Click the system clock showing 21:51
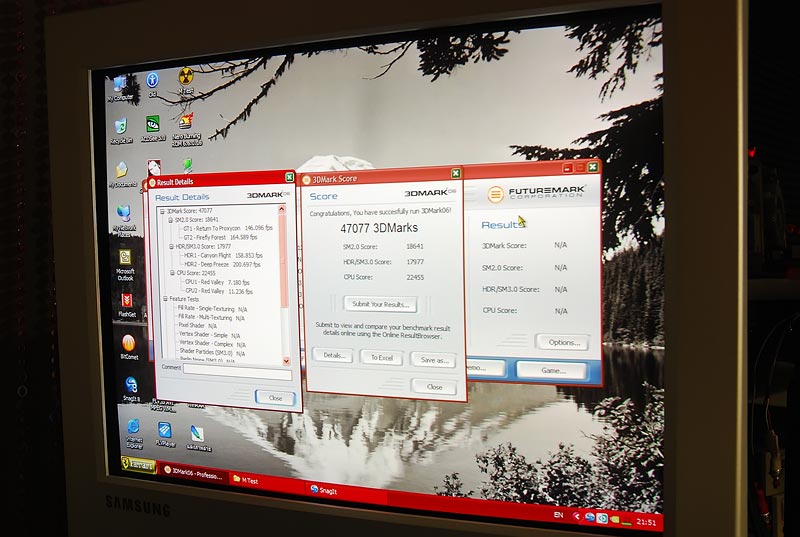The height and width of the screenshot is (537, 800). (646, 522)
